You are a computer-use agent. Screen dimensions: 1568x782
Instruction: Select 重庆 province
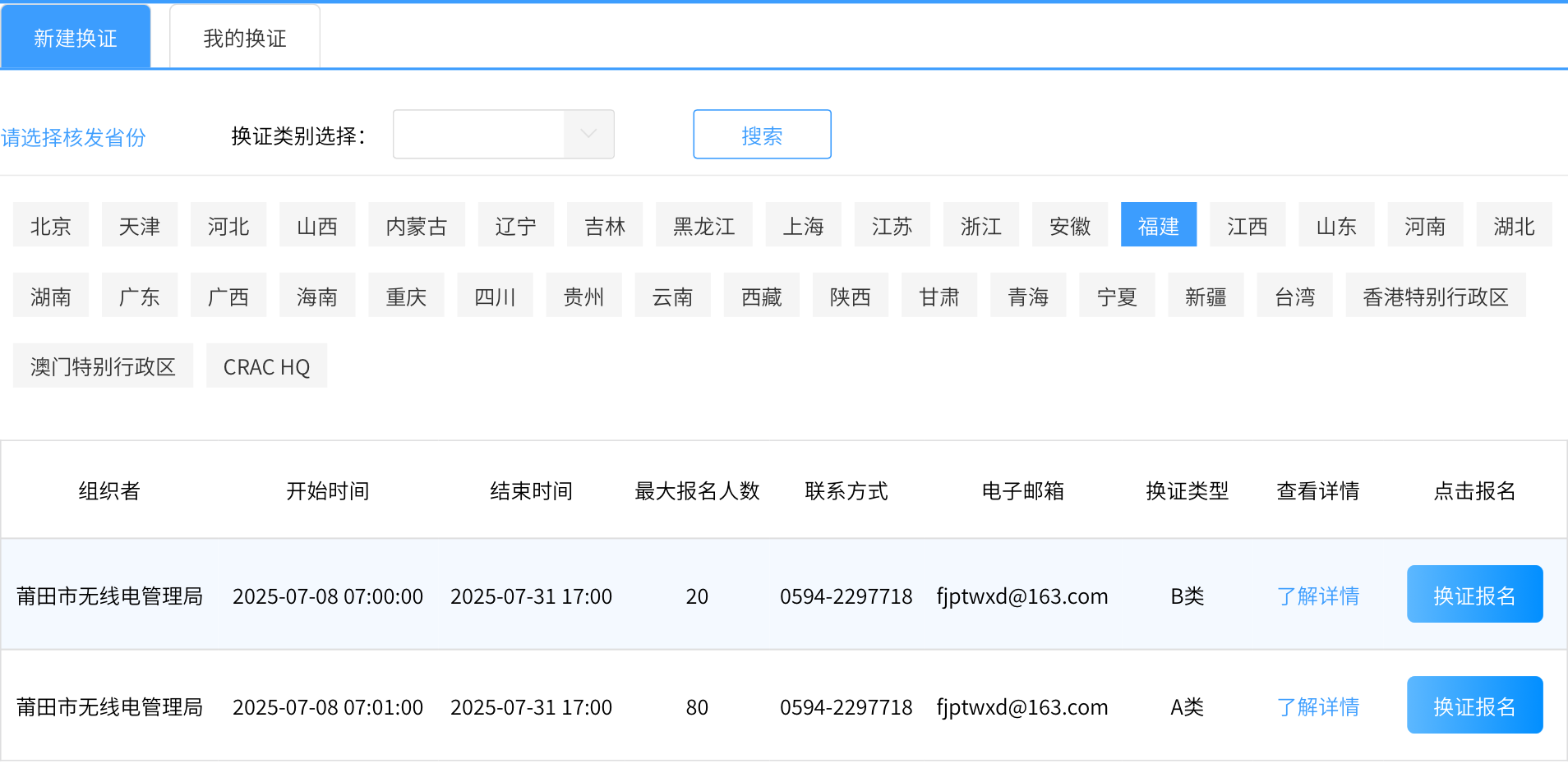pyautogui.click(x=407, y=295)
